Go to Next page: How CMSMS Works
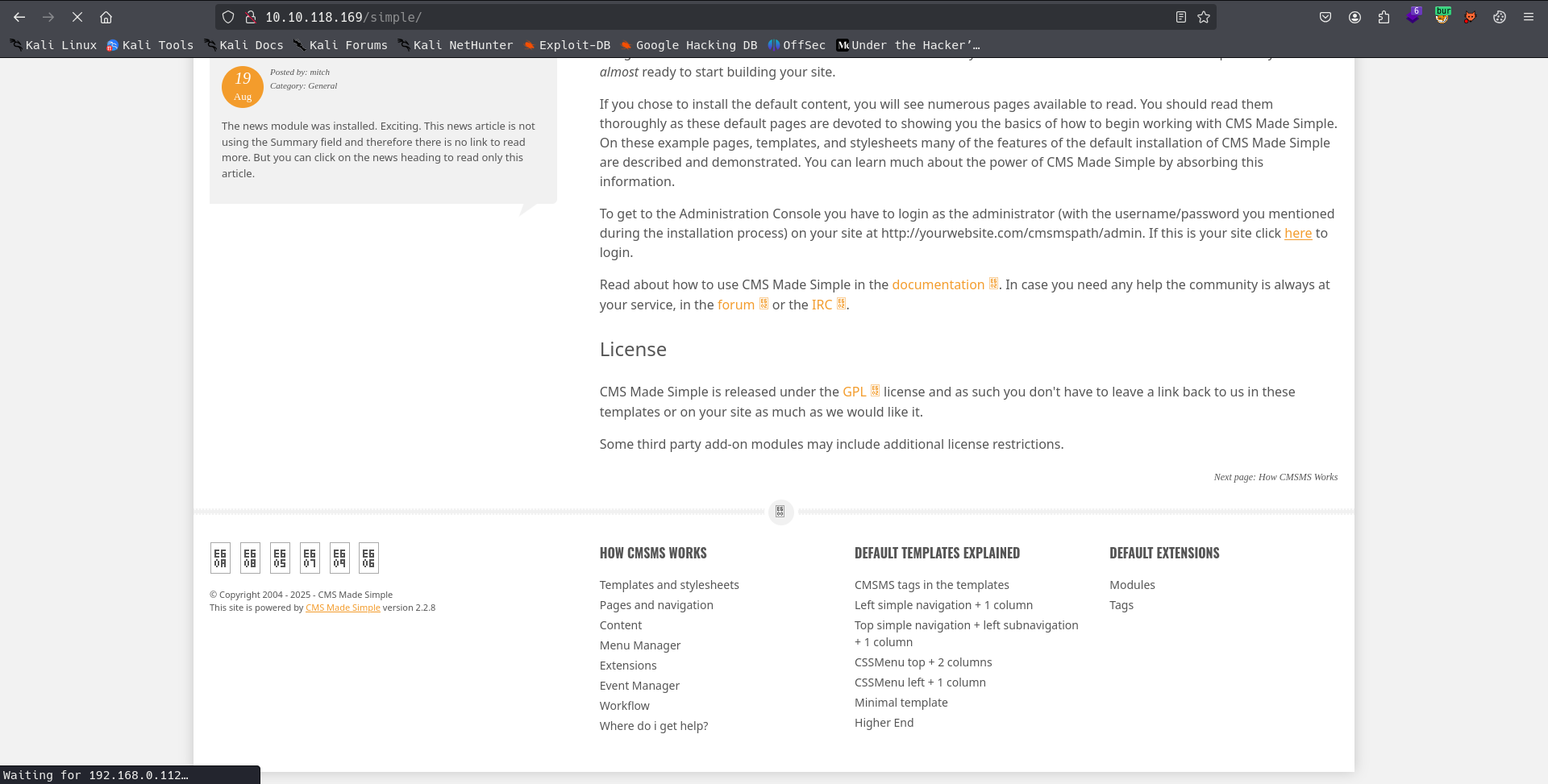The width and height of the screenshot is (1548, 784). pos(1275,477)
